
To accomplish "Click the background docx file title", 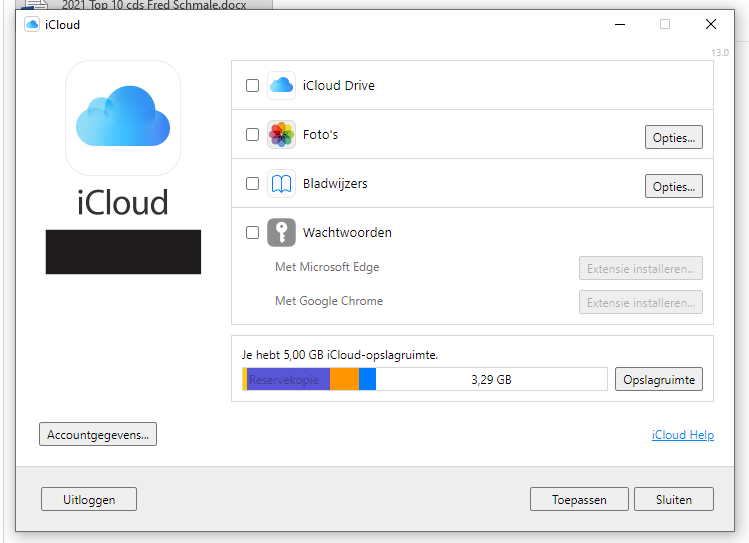I will click(154, 5).
